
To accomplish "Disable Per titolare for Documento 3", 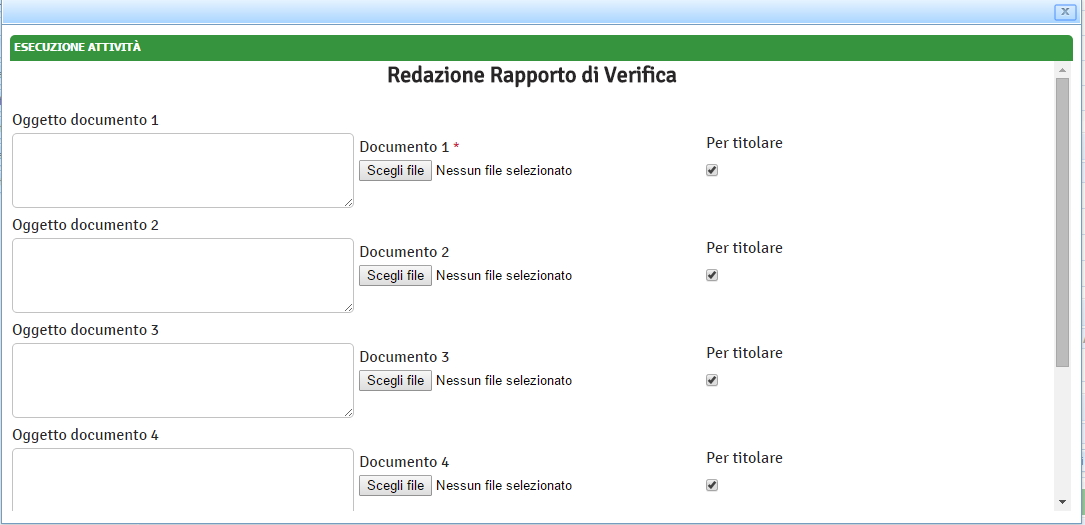I will point(712,380).
